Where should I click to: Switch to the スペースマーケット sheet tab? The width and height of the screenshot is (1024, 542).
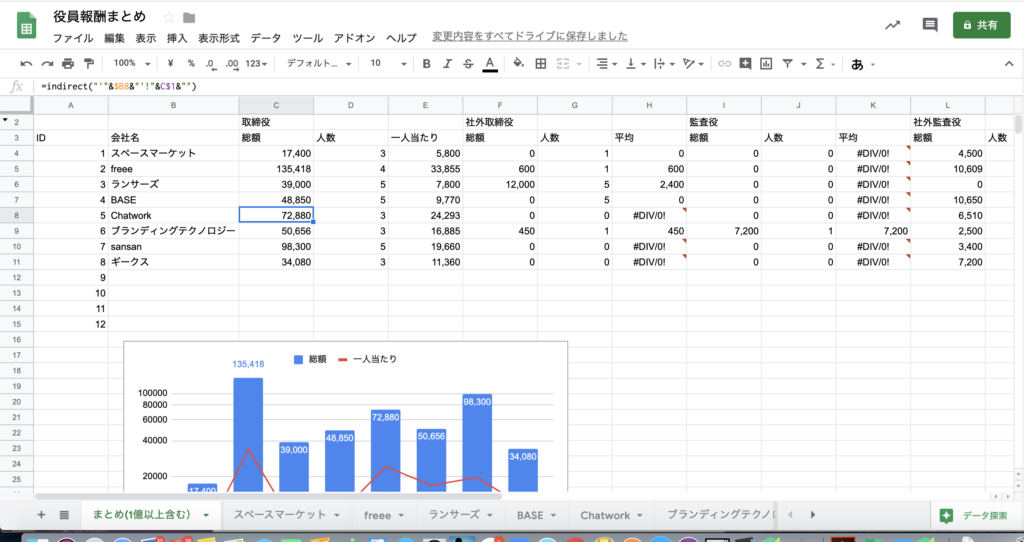287,515
